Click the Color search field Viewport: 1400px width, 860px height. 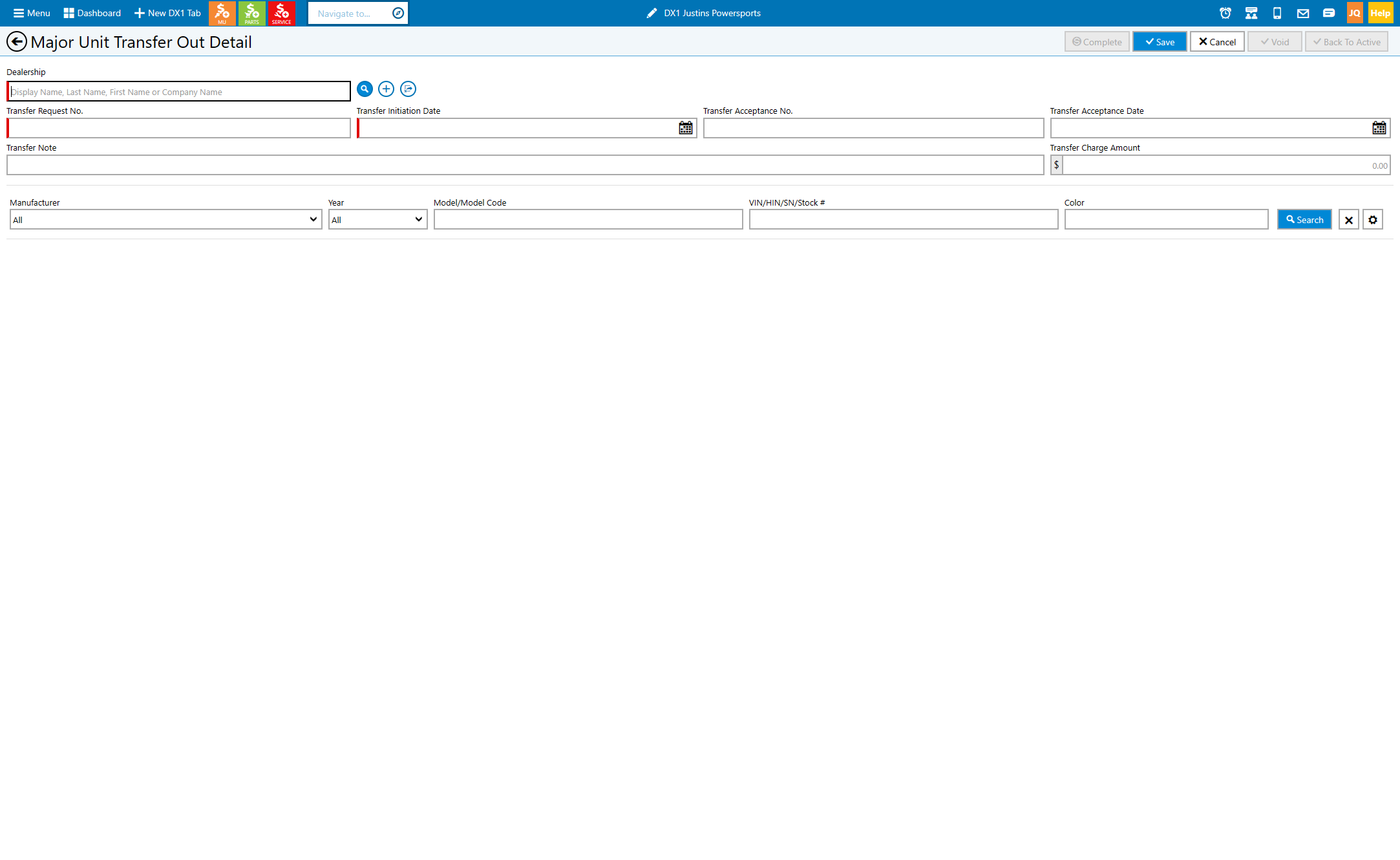[x=1167, y=220]
